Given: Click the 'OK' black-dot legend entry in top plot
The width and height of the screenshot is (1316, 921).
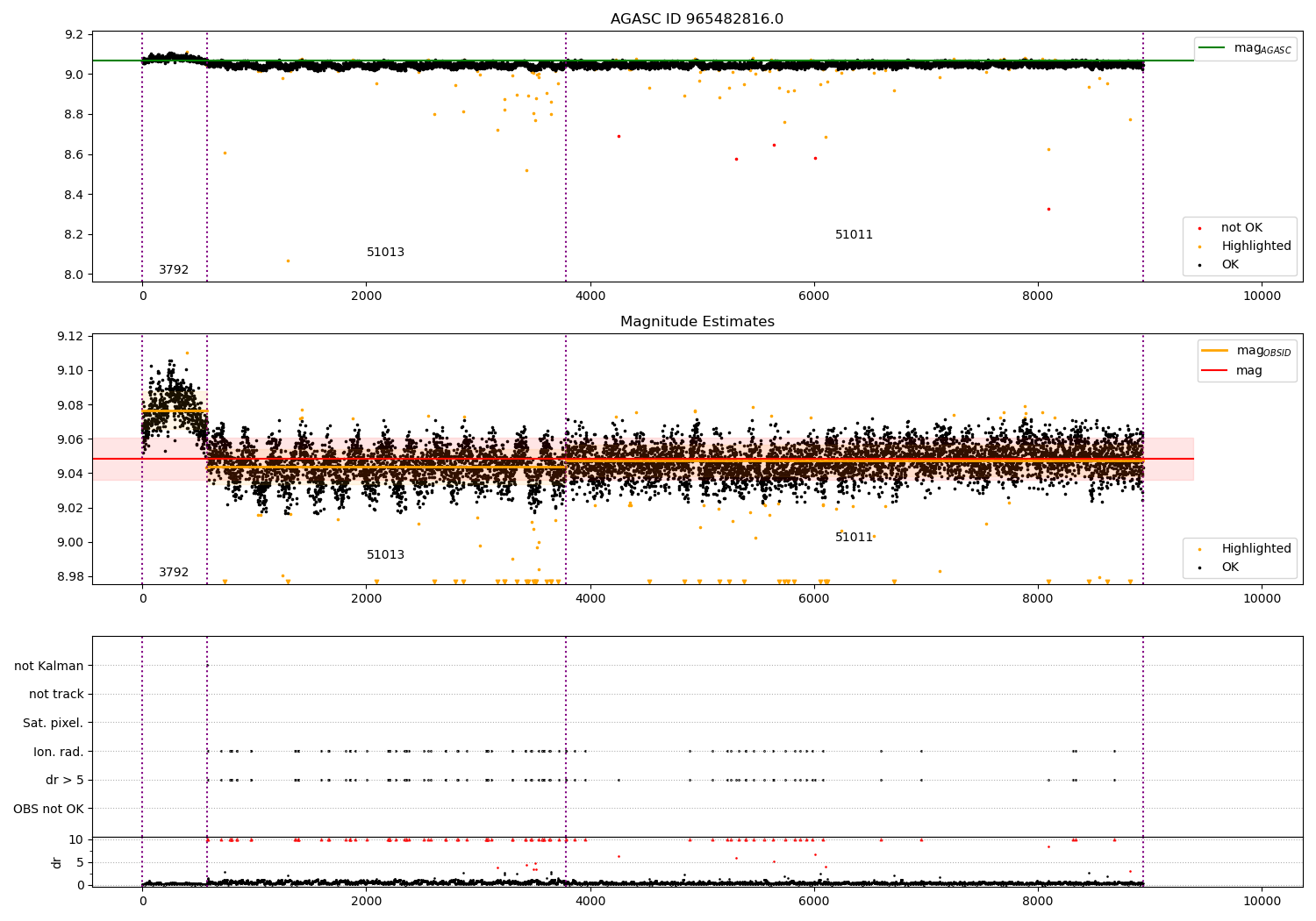Looking at the screenshot, I should point(1220,265).
